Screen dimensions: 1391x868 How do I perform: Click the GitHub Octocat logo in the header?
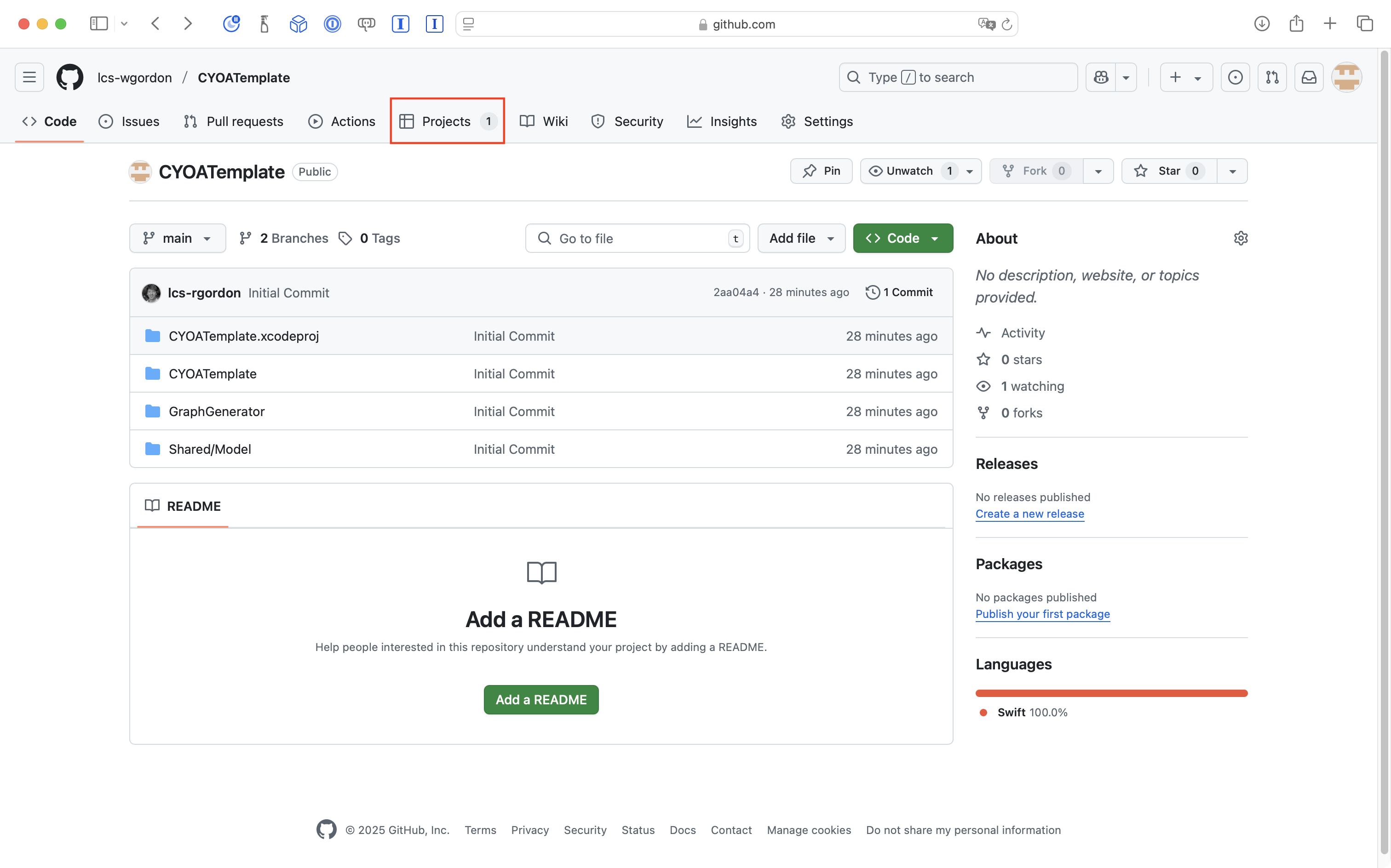(x=69, y=78)
